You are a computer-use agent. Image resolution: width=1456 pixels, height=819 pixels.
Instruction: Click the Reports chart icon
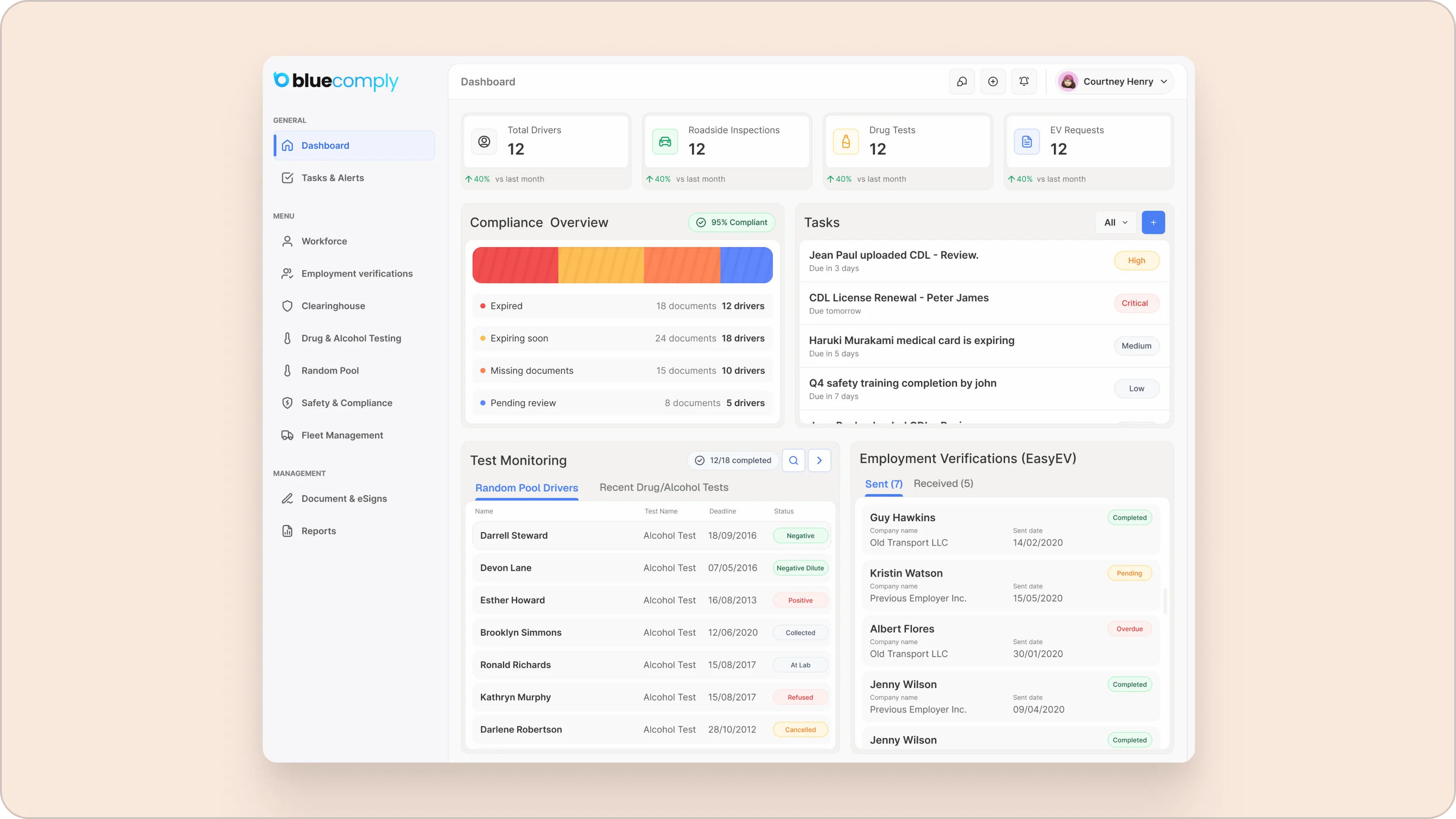(x=287, y=531)
